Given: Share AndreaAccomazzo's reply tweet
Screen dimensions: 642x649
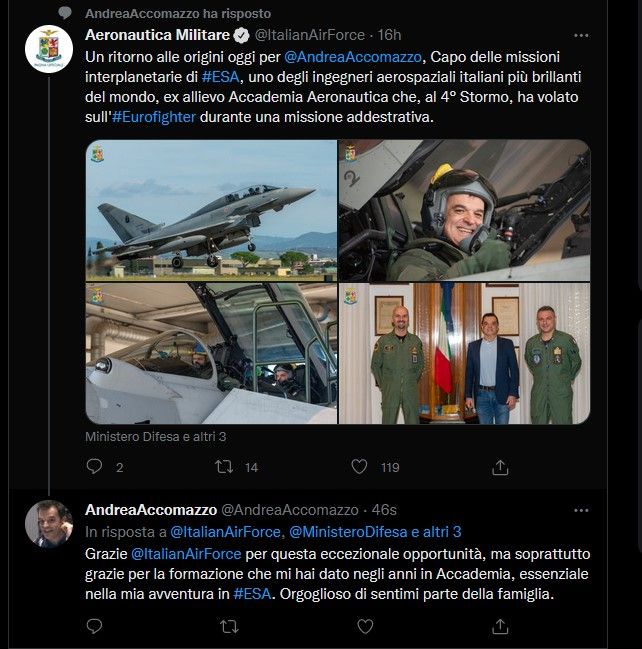Looking at the screenshot, I should click(501, 626).
